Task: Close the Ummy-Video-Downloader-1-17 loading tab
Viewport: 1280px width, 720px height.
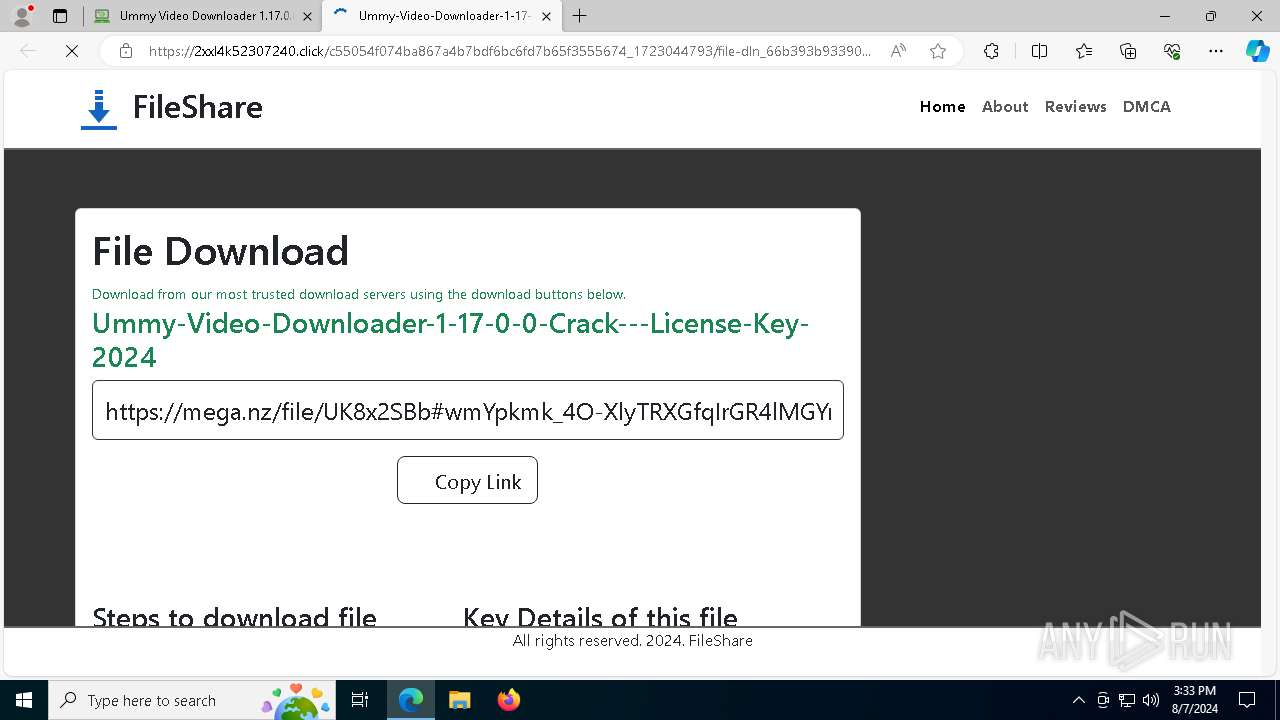Action: (x=546, y=16)
